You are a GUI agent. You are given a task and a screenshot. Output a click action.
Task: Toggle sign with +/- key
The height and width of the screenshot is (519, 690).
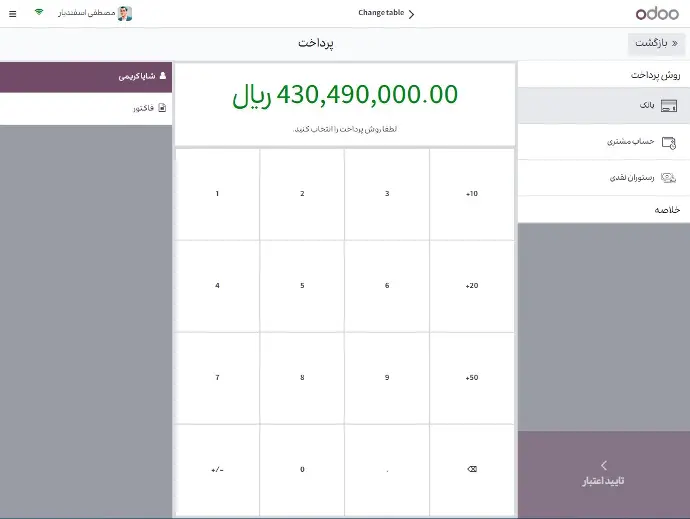[x=217, y=469]
